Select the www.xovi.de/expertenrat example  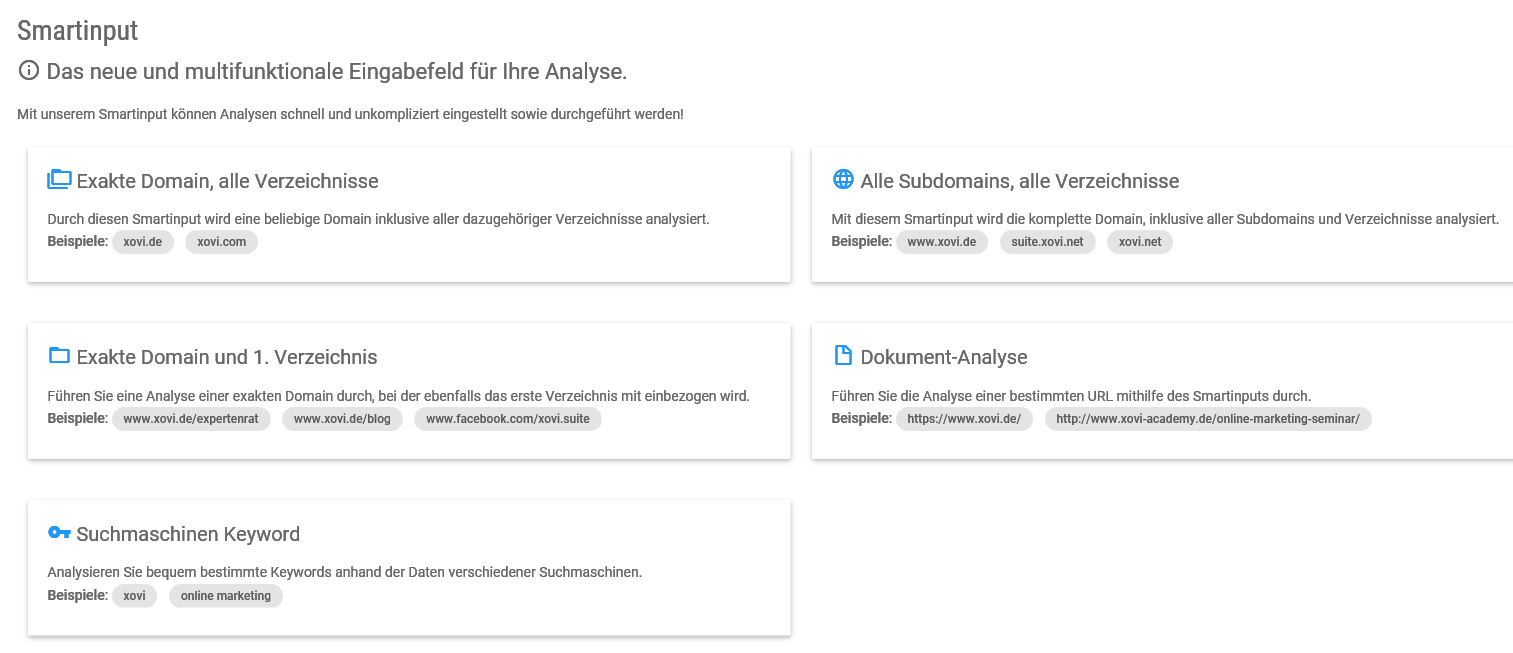[191, 418]
